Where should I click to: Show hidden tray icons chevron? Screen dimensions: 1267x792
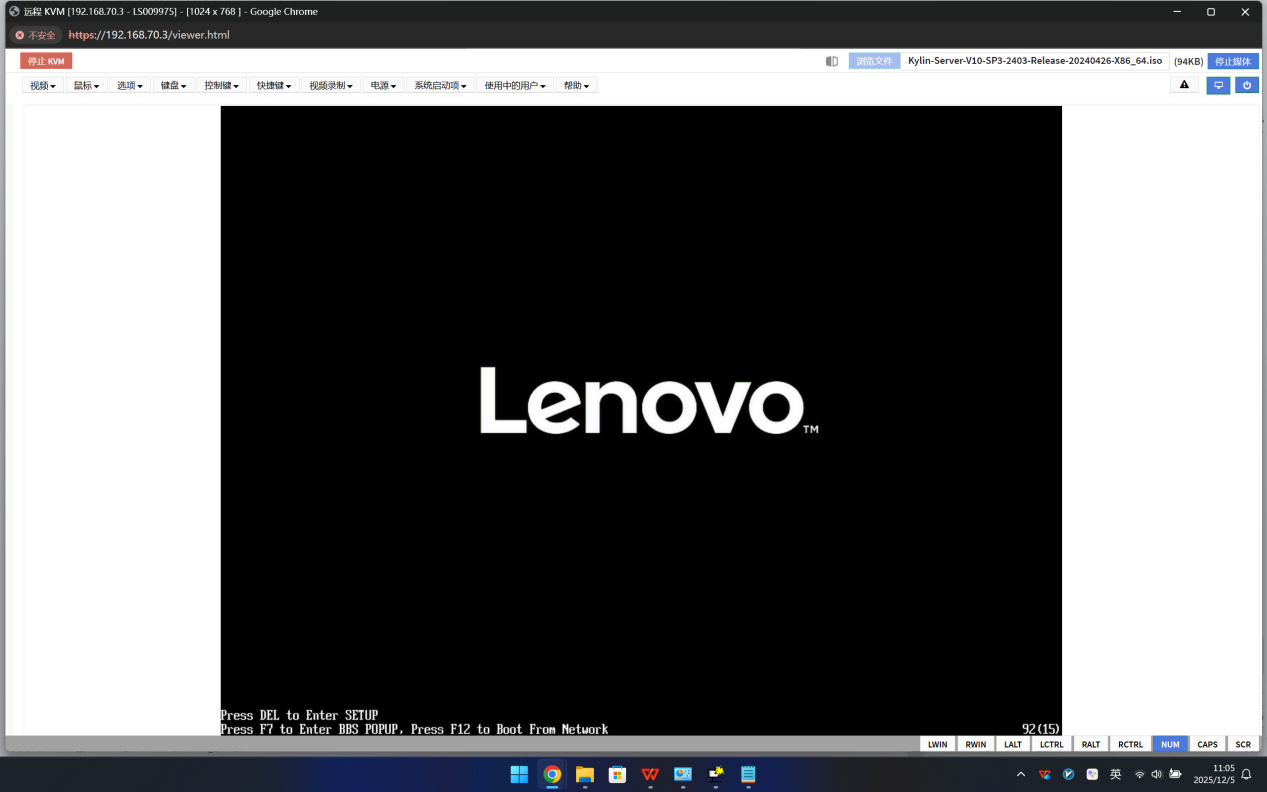[x=1021, y=774]
